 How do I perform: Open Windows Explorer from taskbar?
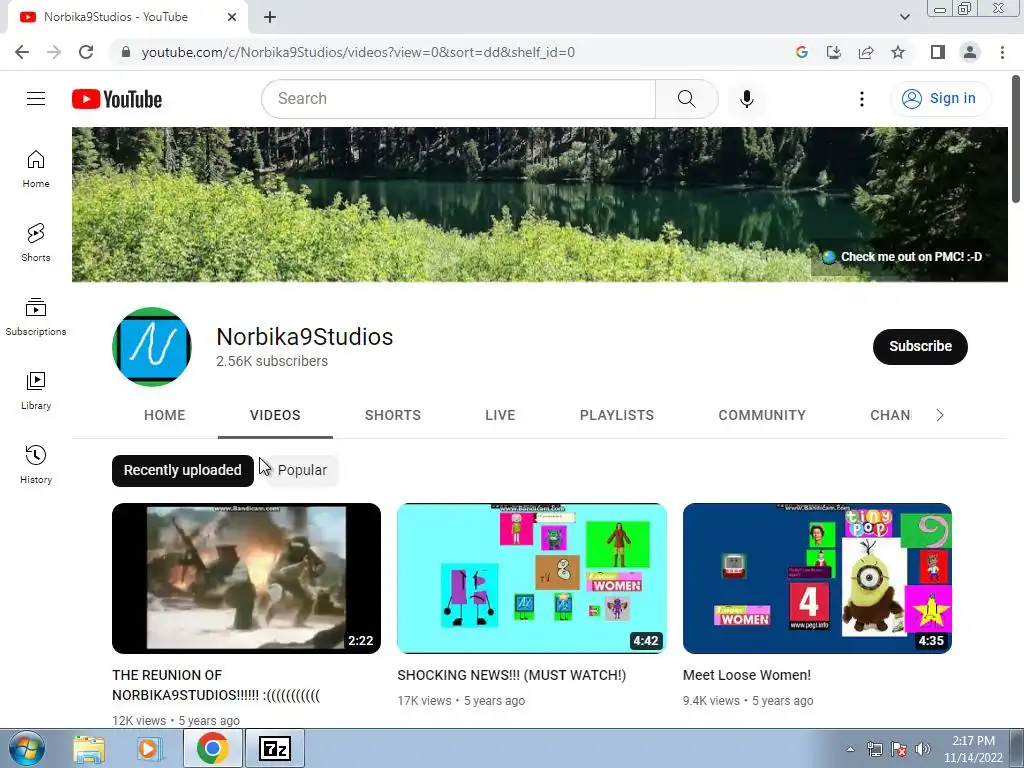(89, 749)
